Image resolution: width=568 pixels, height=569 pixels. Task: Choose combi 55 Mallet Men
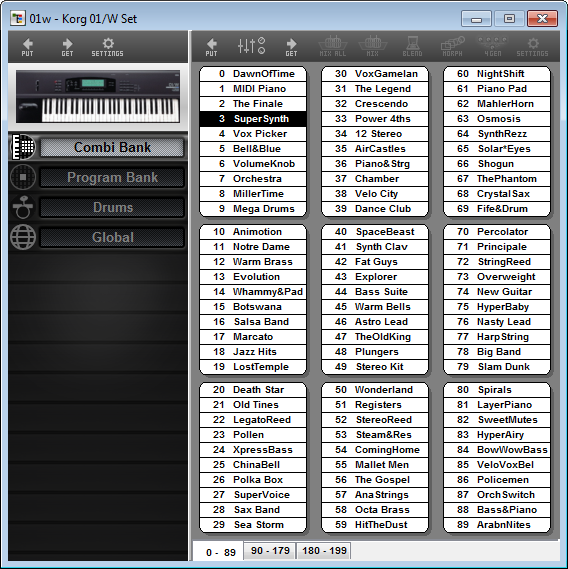click(375, 464)
